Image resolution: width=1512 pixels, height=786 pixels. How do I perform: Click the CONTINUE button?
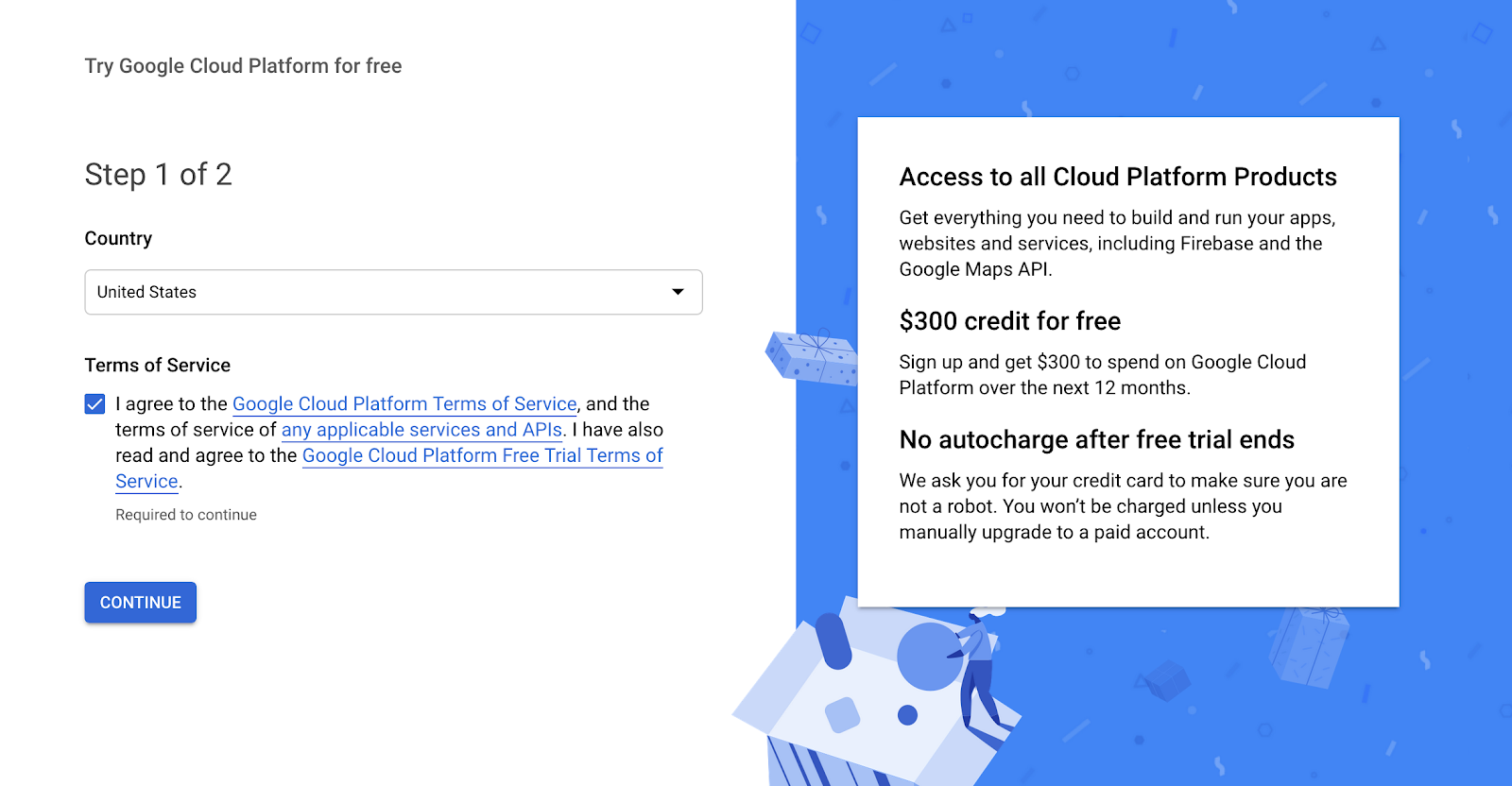(x=141, y=603)
